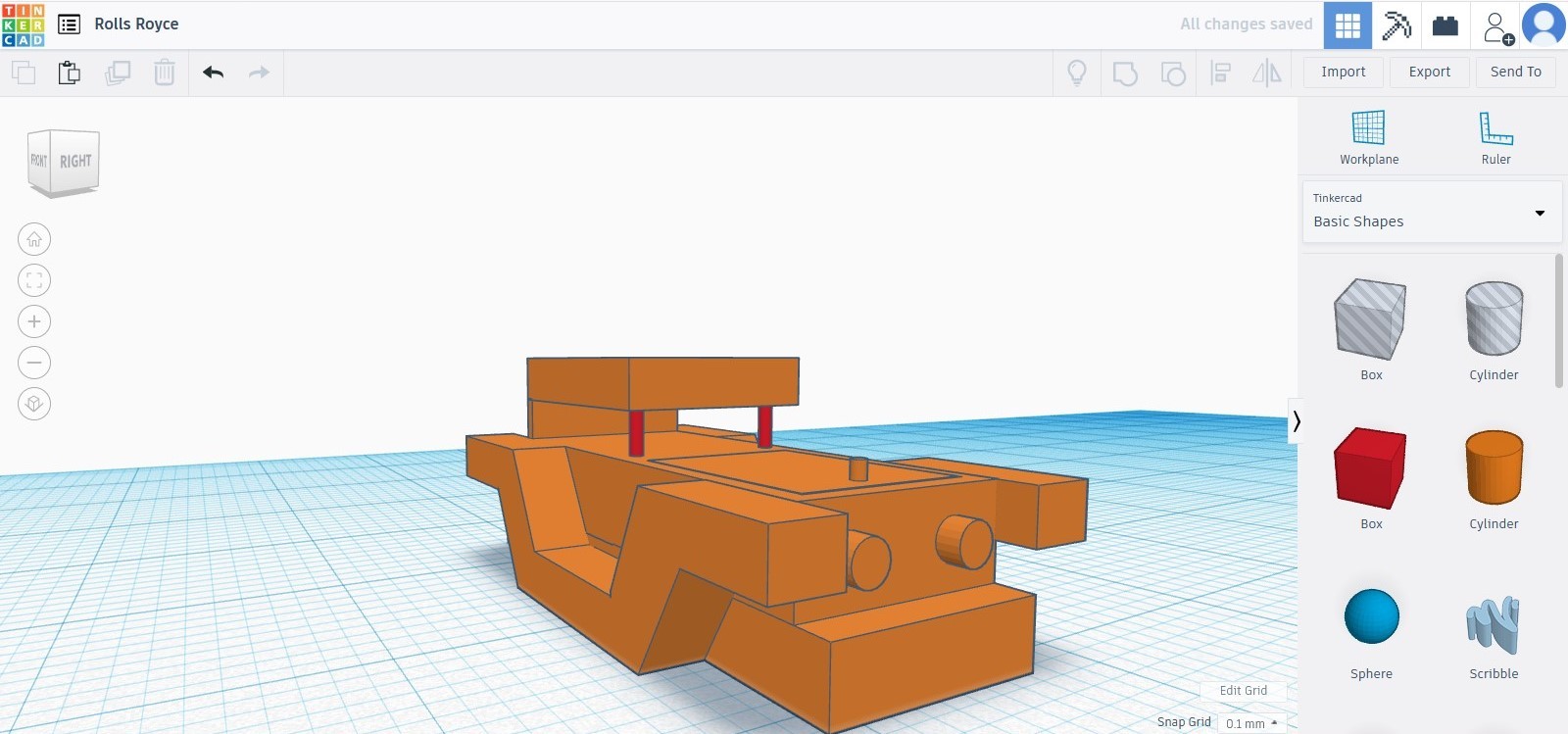Open the Basic Shapes category dropdown
Image resolution: width=1568 pixels, height=734 pixels.
(1431, 212)
